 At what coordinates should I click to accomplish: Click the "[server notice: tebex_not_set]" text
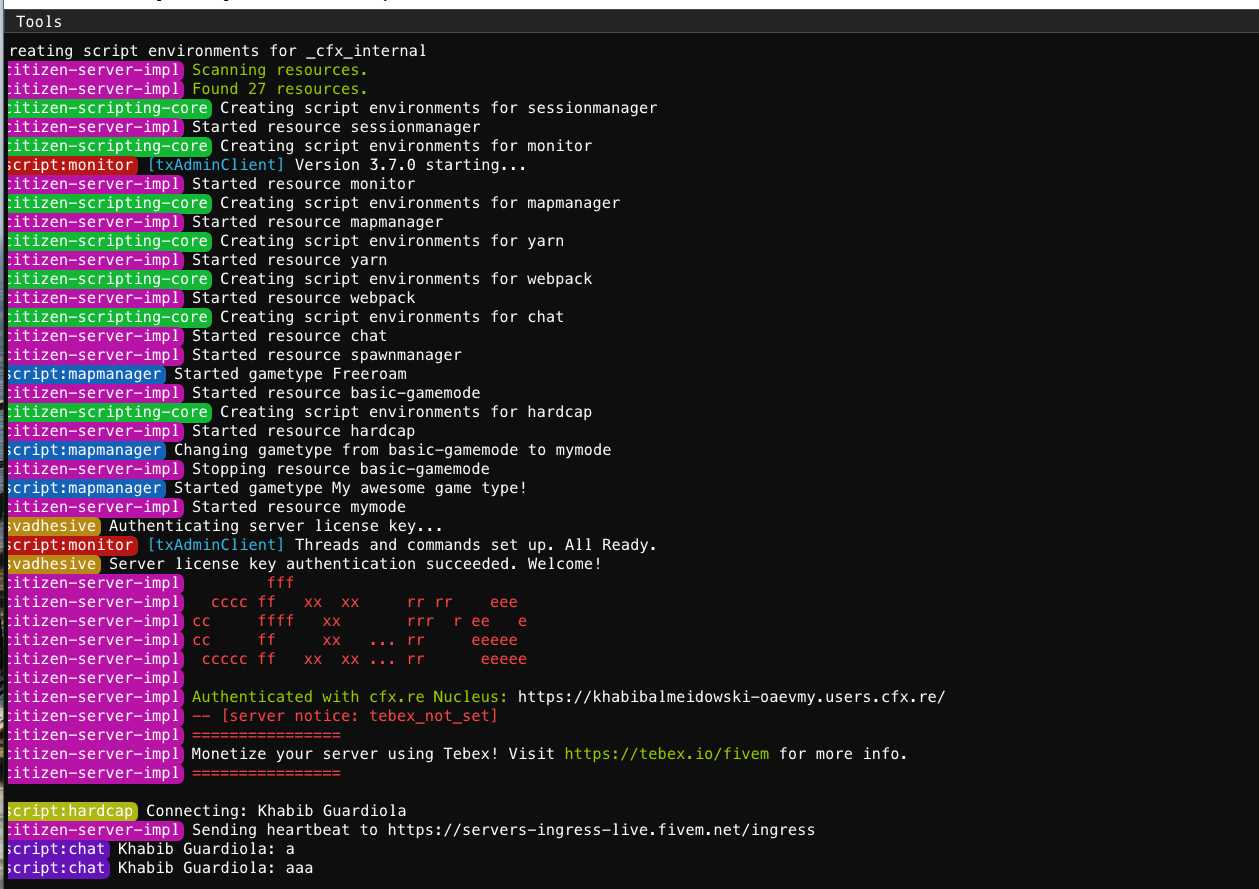(344, 716)
